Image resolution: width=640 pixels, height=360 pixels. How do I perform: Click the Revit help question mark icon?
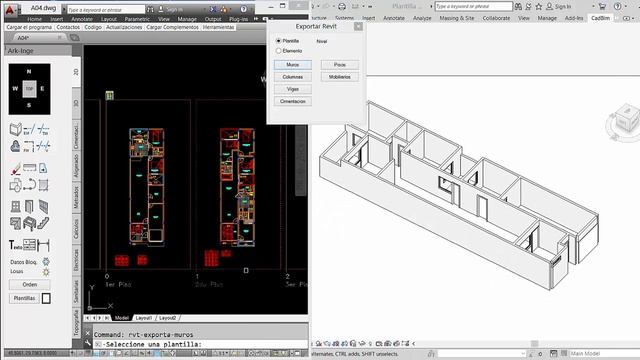point(618,7)
